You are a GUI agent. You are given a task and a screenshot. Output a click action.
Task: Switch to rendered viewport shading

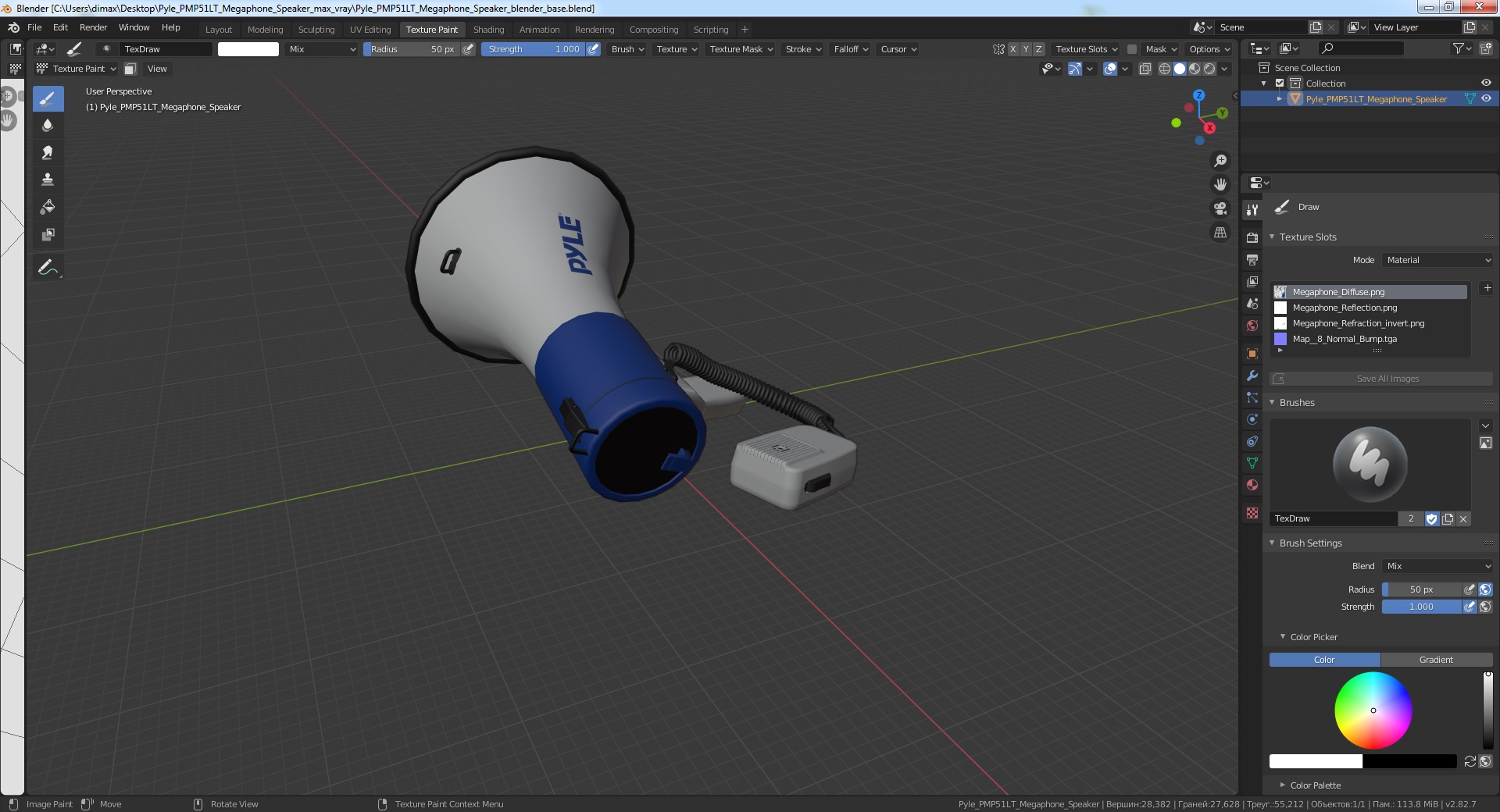pyautogui.click(x=1209, y=69)
